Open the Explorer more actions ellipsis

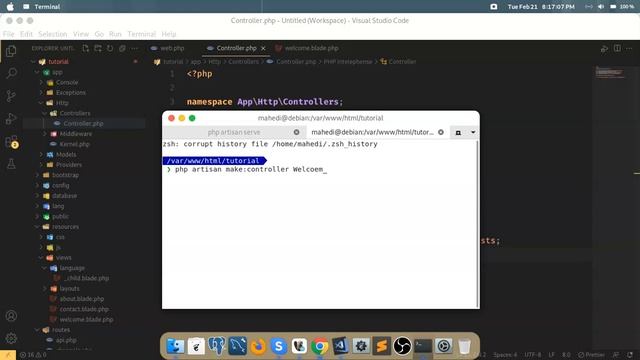pyautogui.click(x=135, y=48)
